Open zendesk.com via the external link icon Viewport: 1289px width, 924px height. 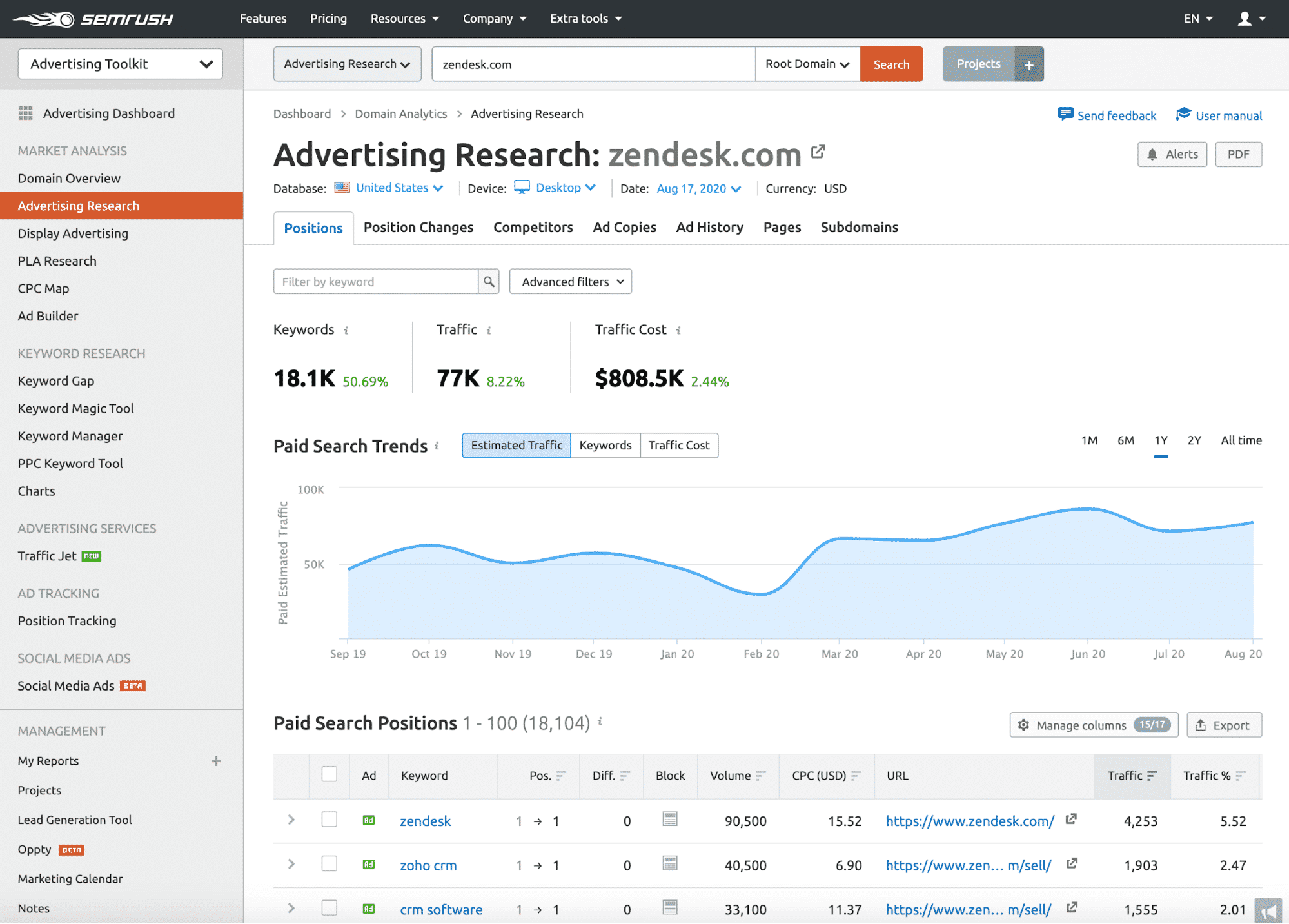pyautogui.click(x=818, y=152)
